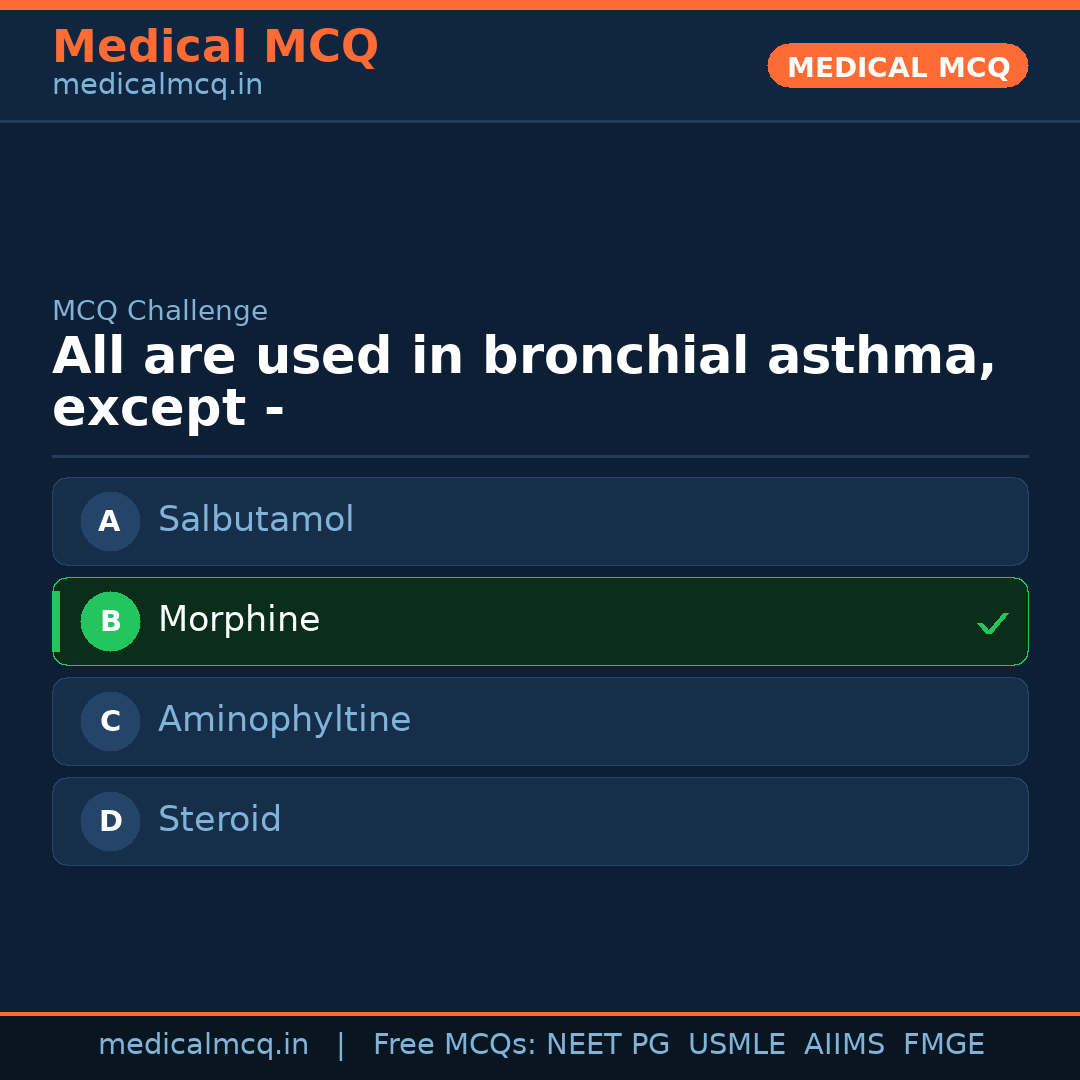Click the D letter circle badge
Image resolution: width=1080 pixels, height=1080 pixels.
coord(110,821)
